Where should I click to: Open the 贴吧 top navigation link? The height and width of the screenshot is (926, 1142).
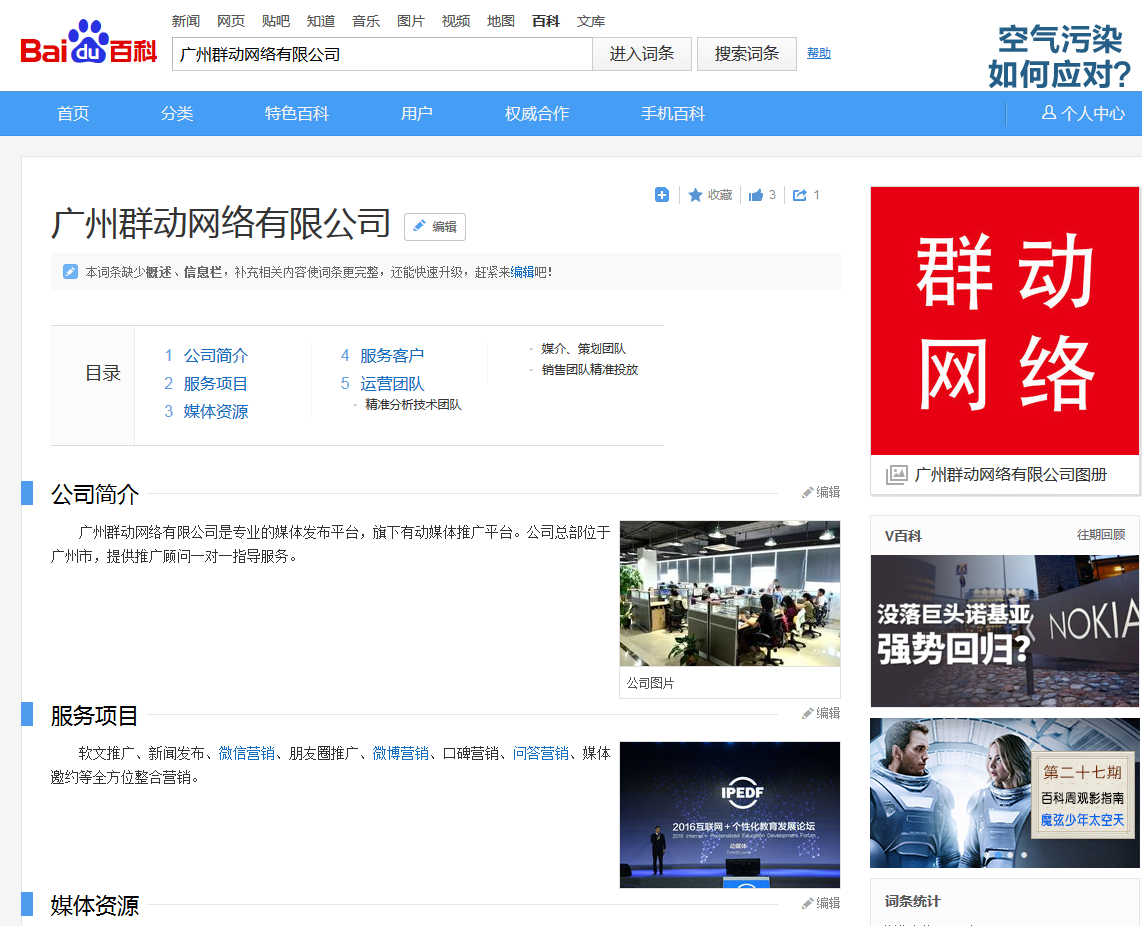276,21
